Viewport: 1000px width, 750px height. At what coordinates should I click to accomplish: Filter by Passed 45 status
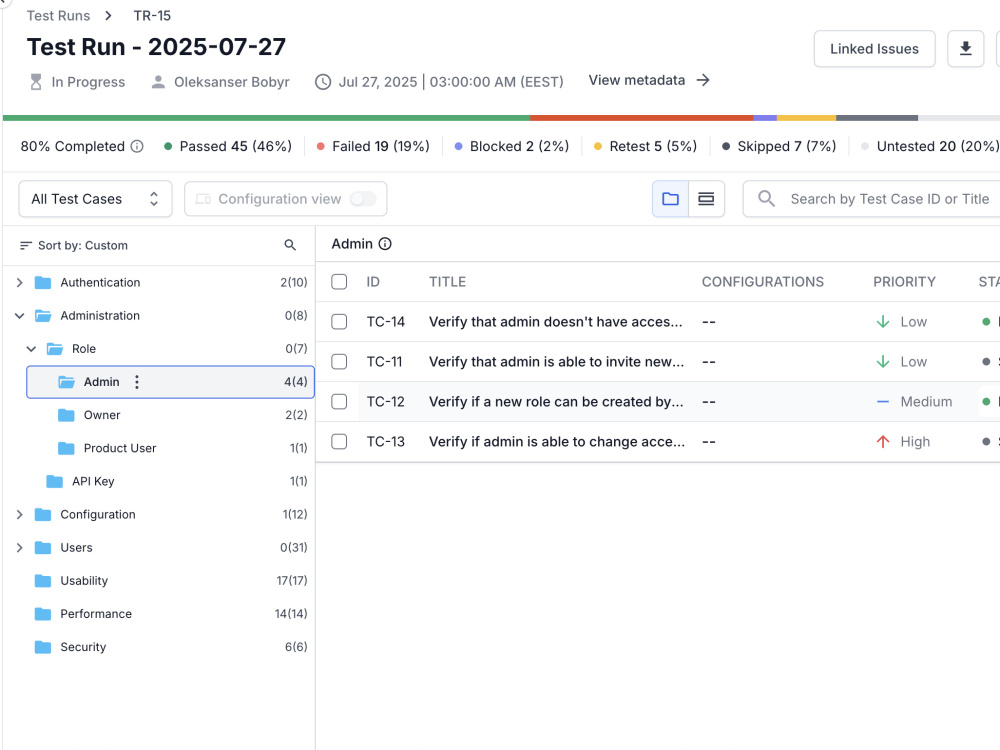click(x=228, y=146)
